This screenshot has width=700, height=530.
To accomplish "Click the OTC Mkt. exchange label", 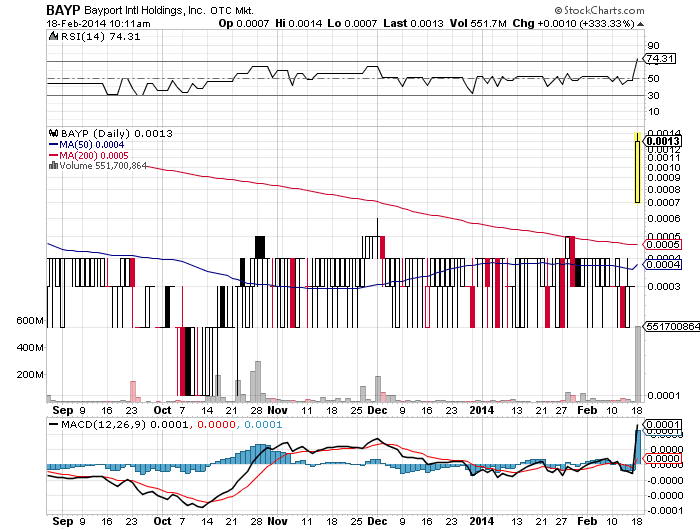I will (232, 10).
